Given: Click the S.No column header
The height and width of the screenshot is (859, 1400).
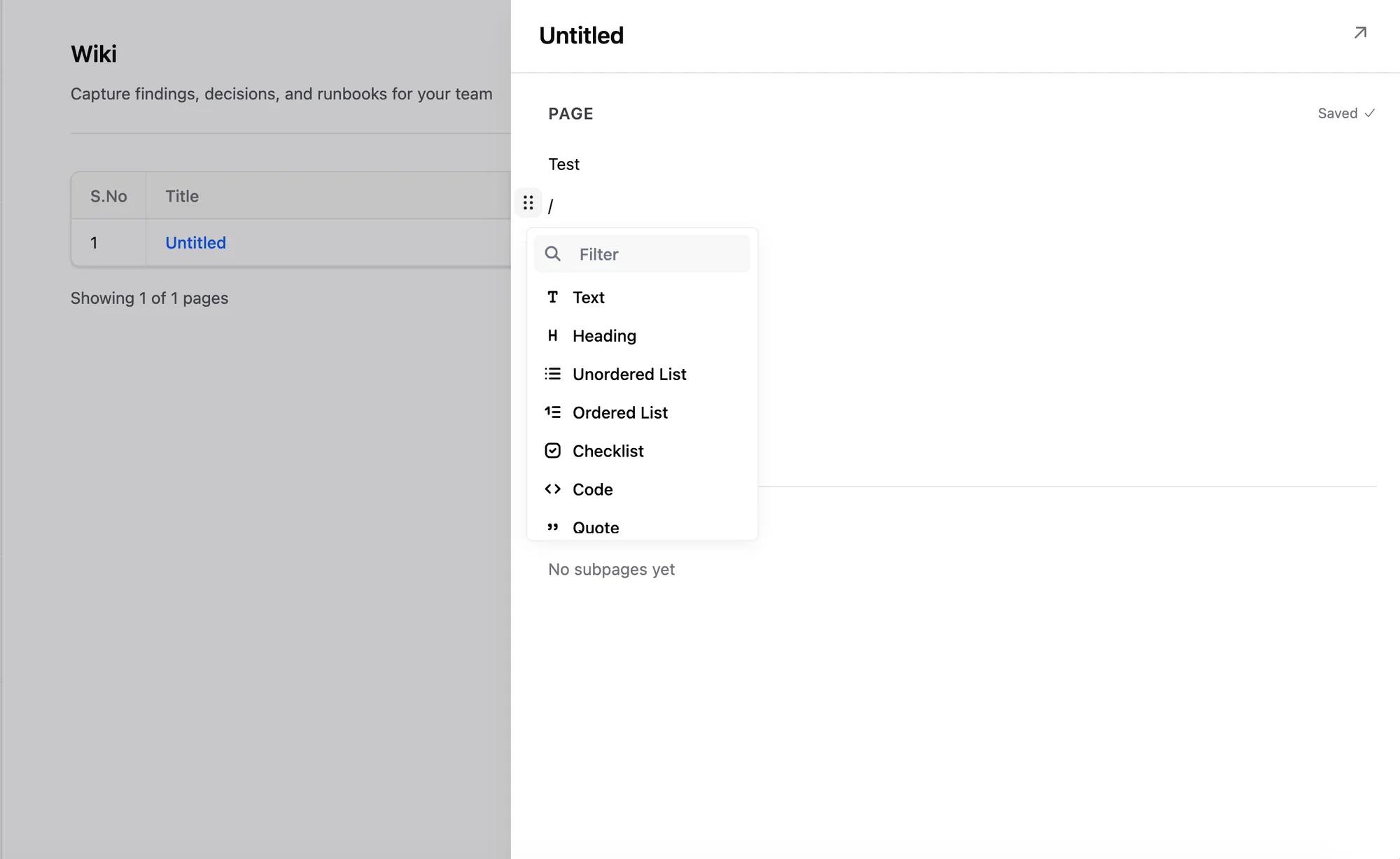Looking at the screenshot, I should pos(108,197).
